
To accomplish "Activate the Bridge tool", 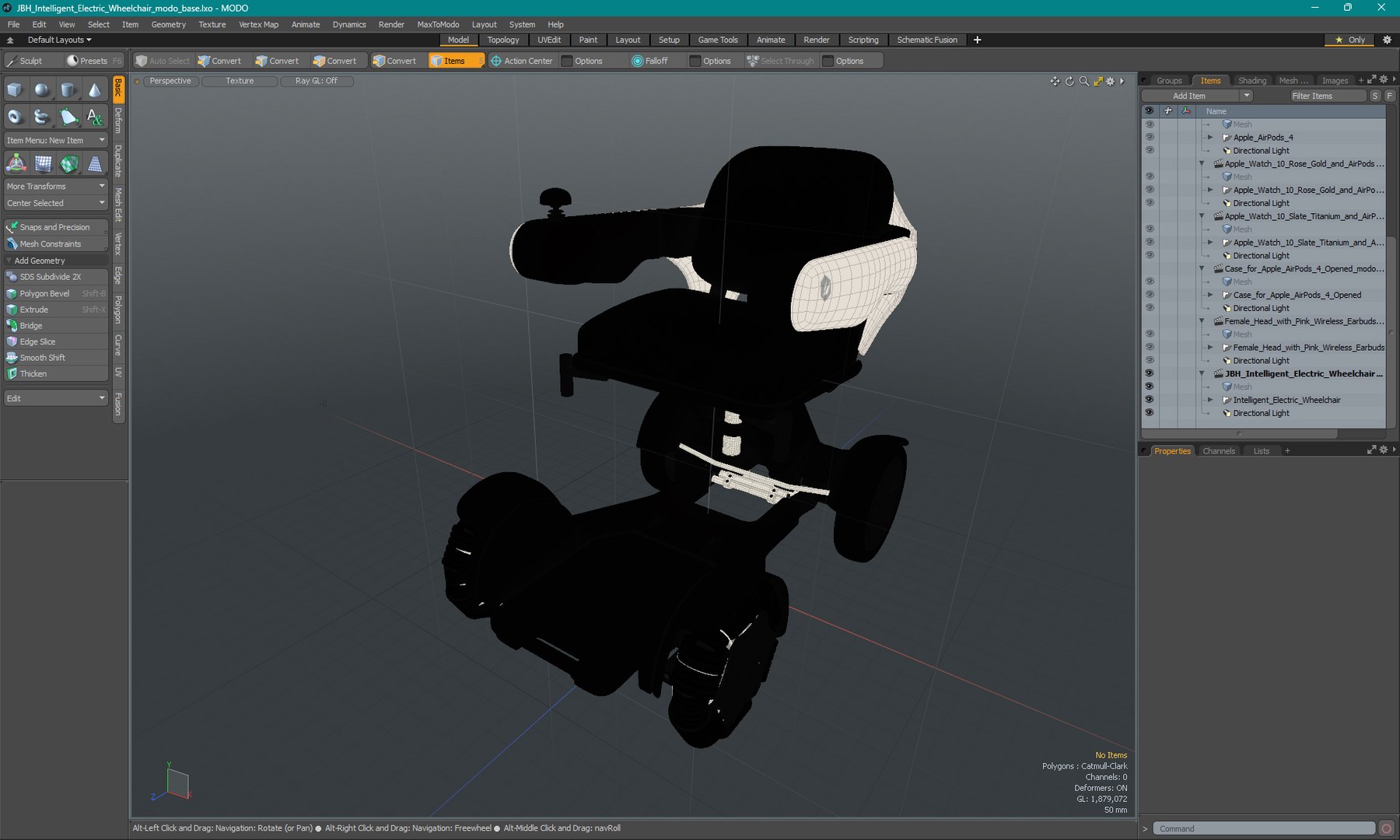I will pyautogui.click(x=56, y=325).
